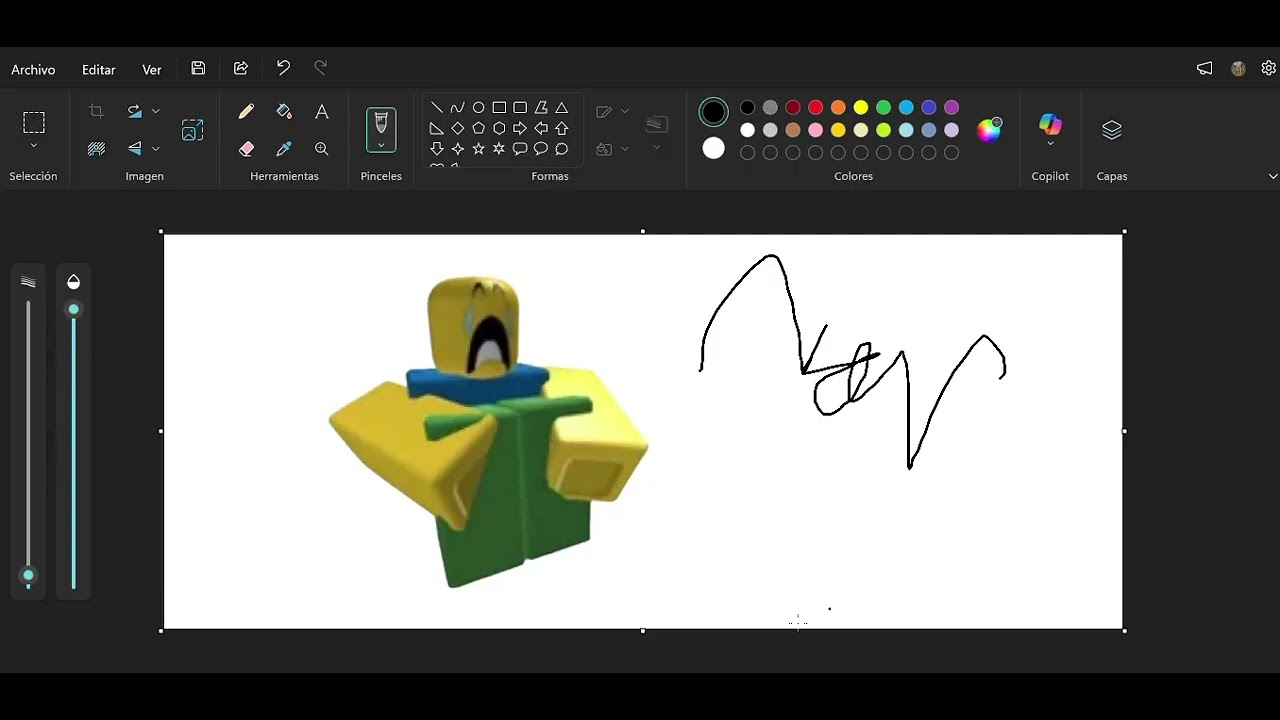Viewport: 1280px width, 720px height.
Task: Pick the purple color swatch
Action: pyautogui.click(x=952, y=107)
